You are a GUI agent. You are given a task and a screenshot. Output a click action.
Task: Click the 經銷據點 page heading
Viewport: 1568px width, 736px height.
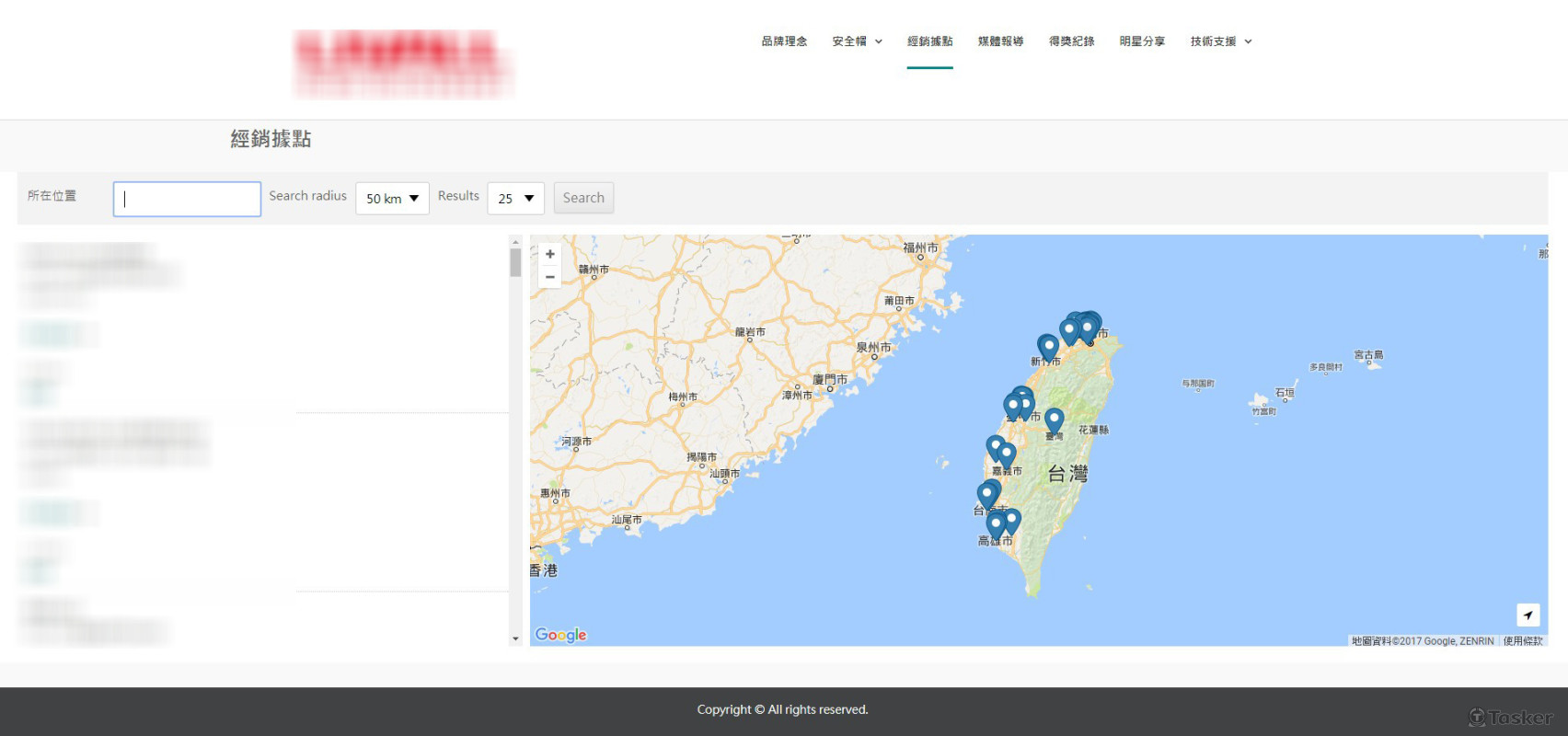click(x=271, y=139)
